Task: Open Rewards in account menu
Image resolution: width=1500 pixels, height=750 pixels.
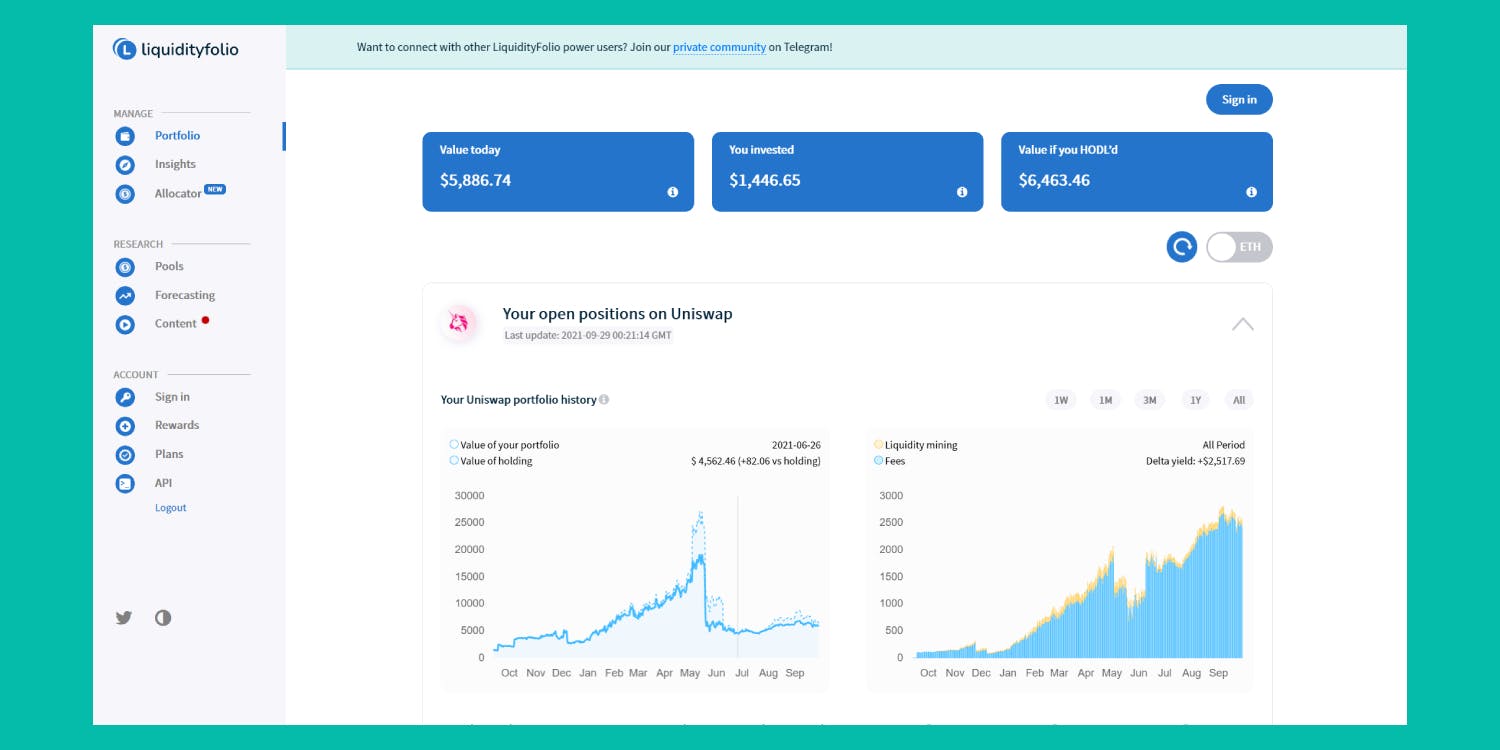Action: tap(177, 426)
